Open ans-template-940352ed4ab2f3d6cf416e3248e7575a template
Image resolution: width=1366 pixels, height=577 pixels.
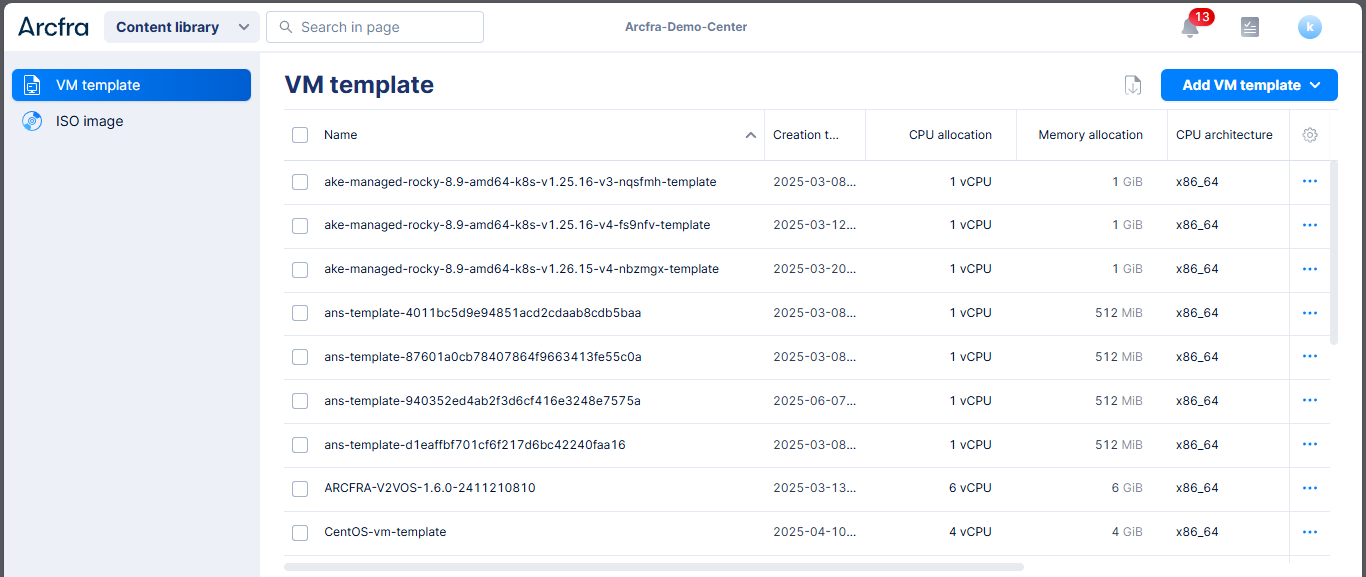point(482,401)
